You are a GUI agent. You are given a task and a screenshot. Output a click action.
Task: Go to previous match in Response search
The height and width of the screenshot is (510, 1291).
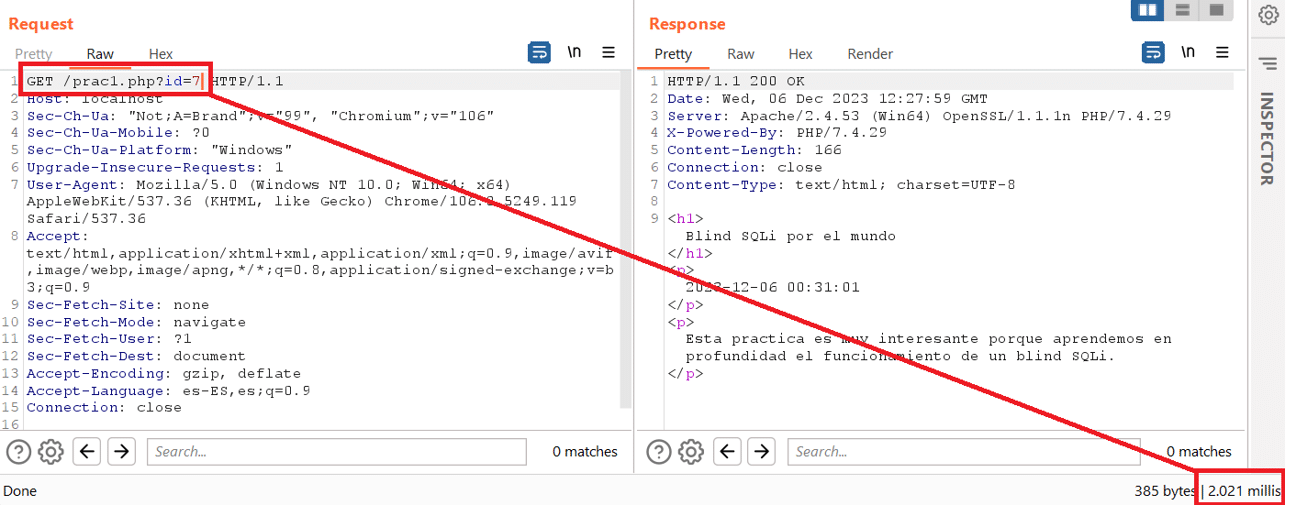tap(728, 452)
